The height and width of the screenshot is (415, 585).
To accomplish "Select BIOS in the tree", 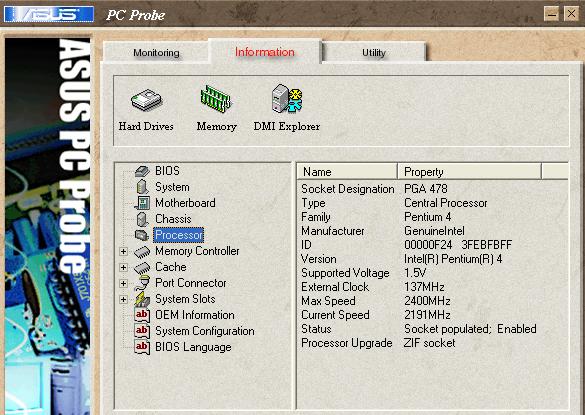I will point(167,171).
